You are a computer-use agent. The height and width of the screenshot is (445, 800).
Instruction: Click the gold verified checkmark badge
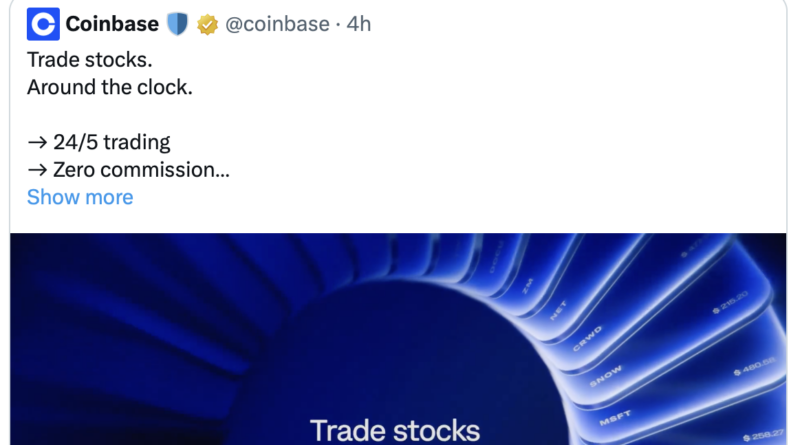(207, 24)
